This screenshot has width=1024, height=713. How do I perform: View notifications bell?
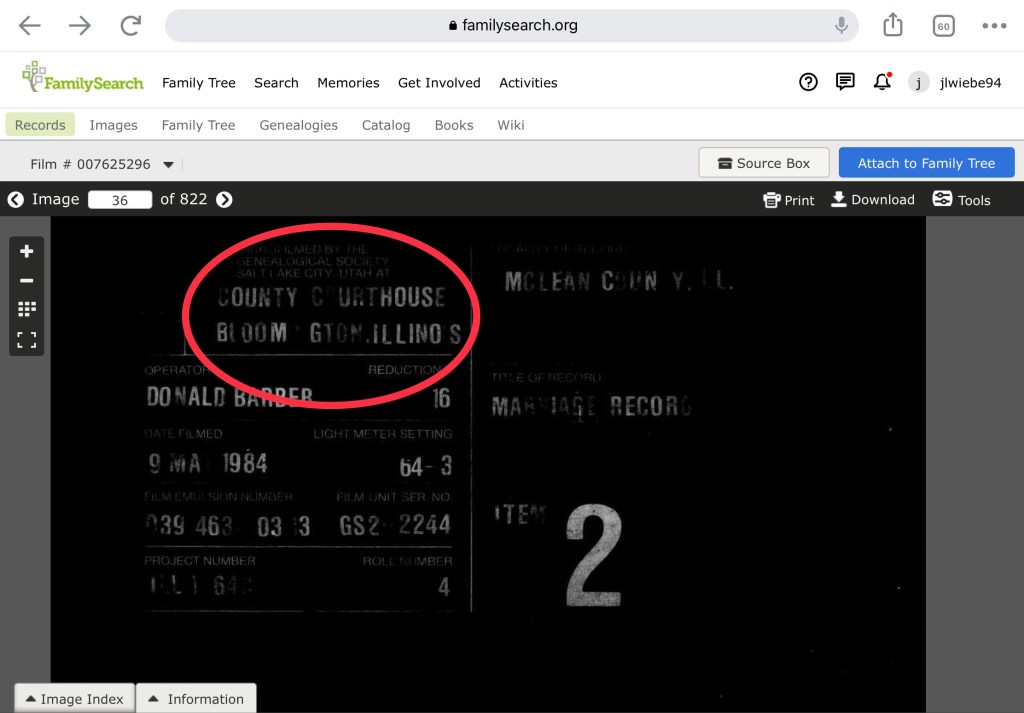click(882, 83)
